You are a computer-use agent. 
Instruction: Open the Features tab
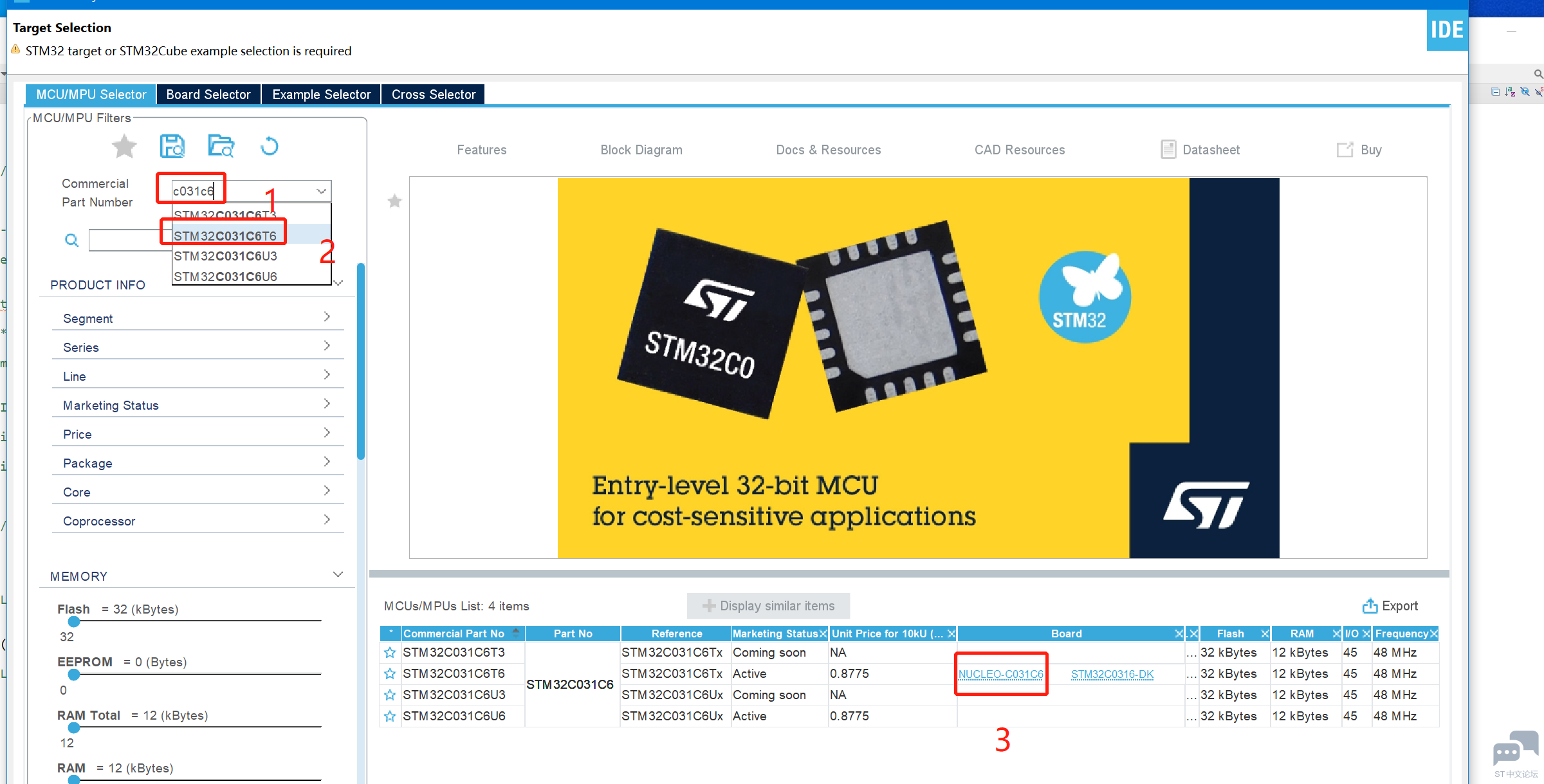click(x=482, y=150)
